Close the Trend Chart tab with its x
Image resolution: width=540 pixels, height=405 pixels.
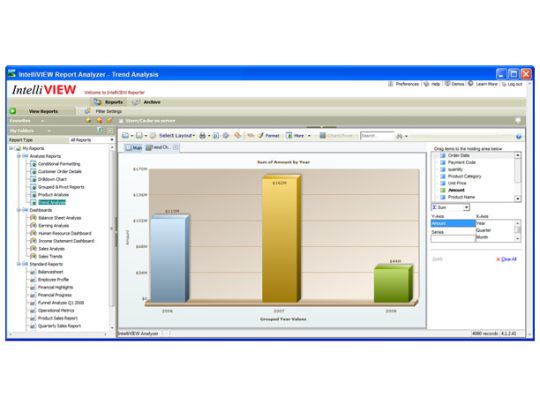176,147
